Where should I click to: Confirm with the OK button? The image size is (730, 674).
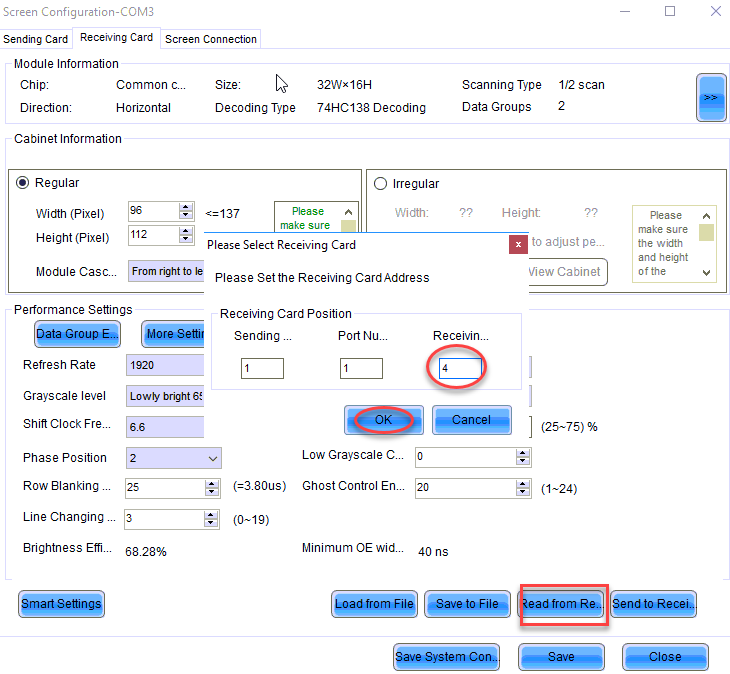click(x=384, y=420)
